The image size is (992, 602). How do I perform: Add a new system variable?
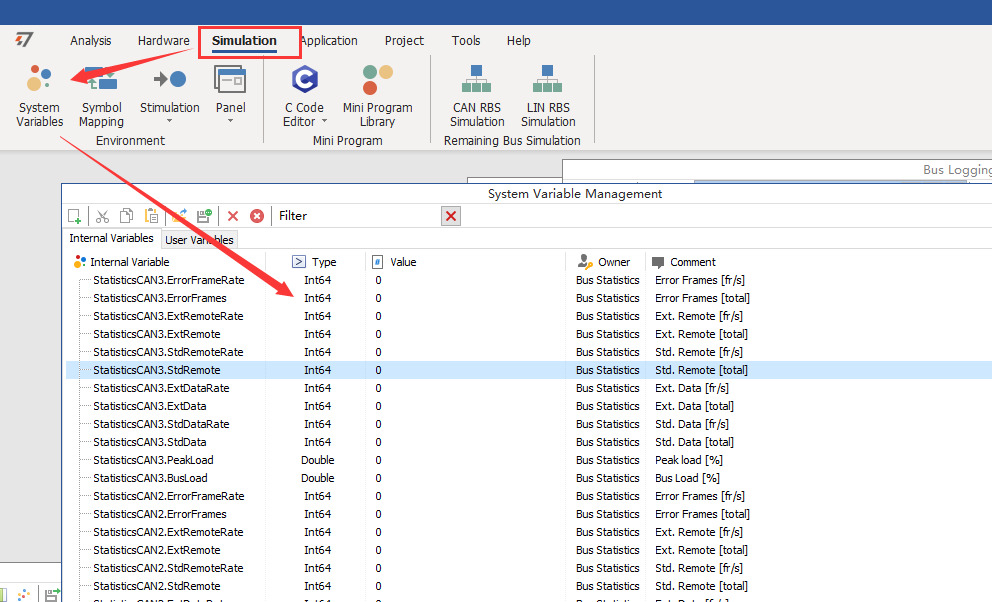74,215
